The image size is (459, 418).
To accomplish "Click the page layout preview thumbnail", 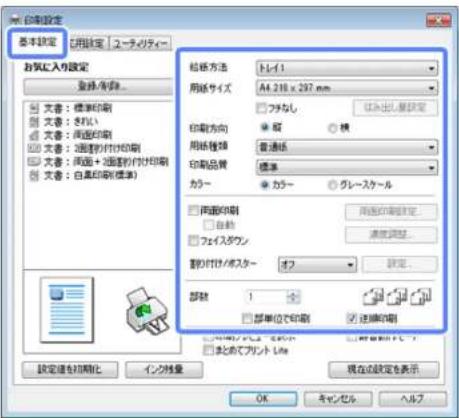I will click(x=67, y=310).
